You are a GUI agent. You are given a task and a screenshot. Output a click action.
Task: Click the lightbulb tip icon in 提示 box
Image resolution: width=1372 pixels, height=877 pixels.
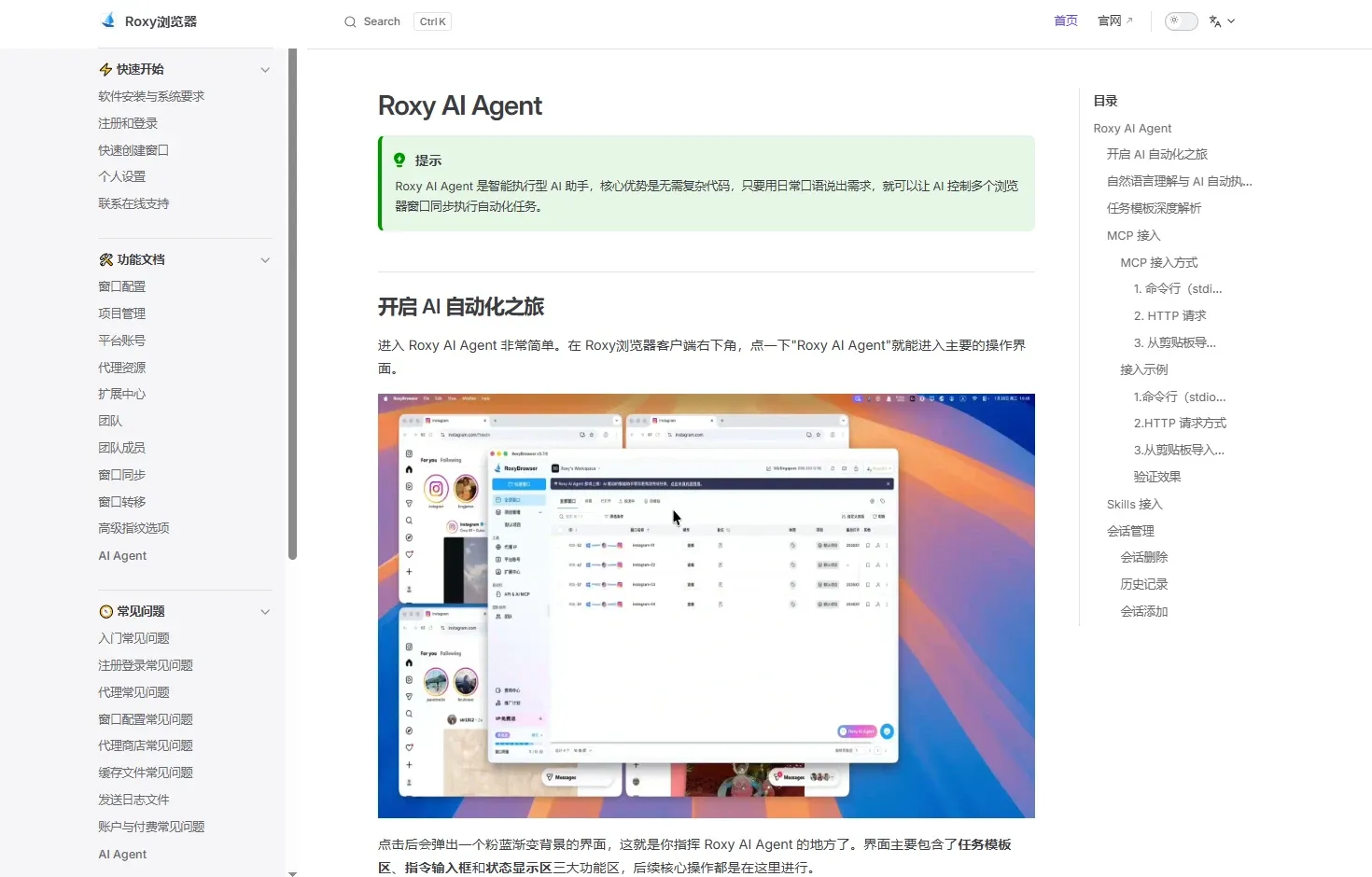[399, 160]
